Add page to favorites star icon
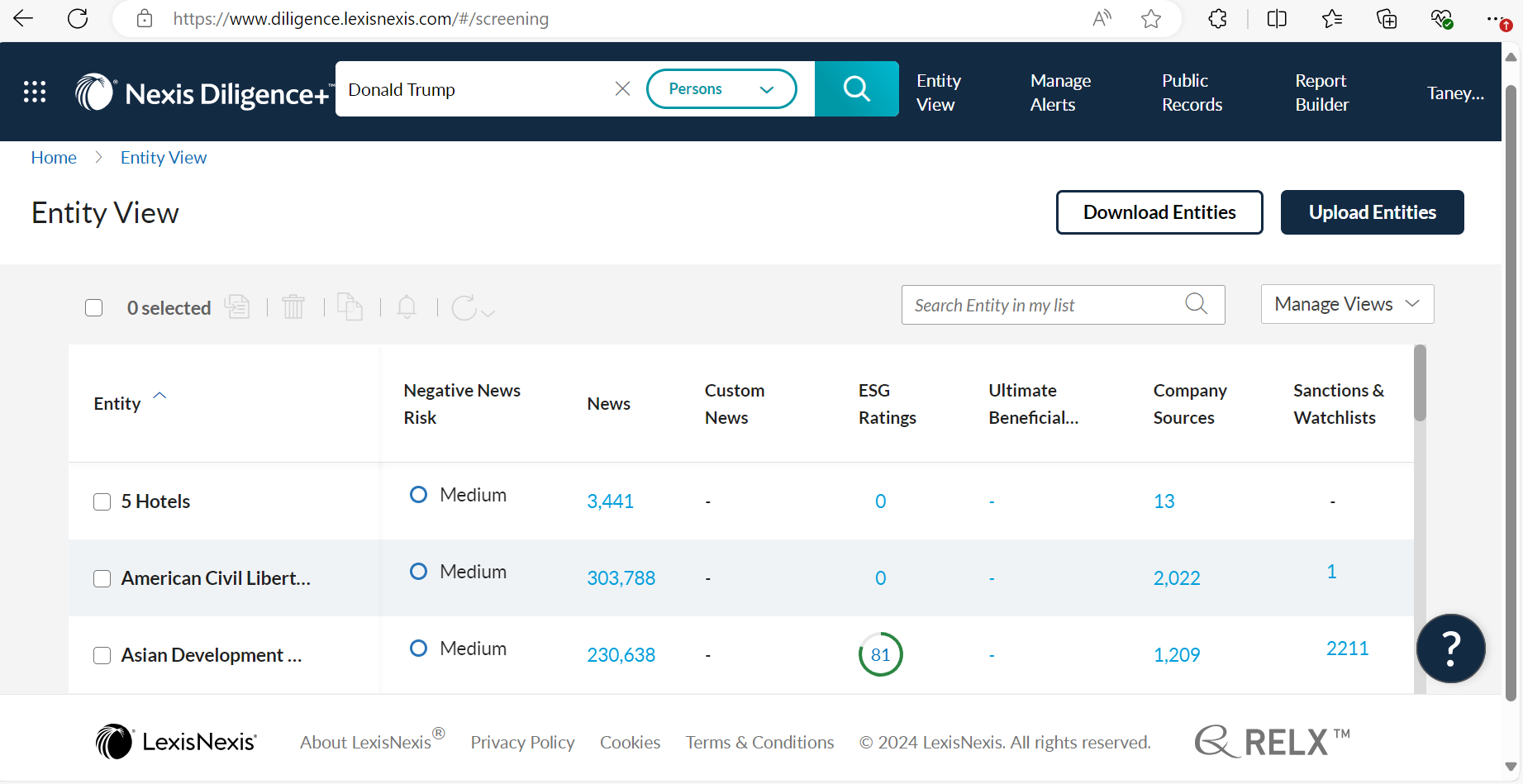 (1151, 18)
